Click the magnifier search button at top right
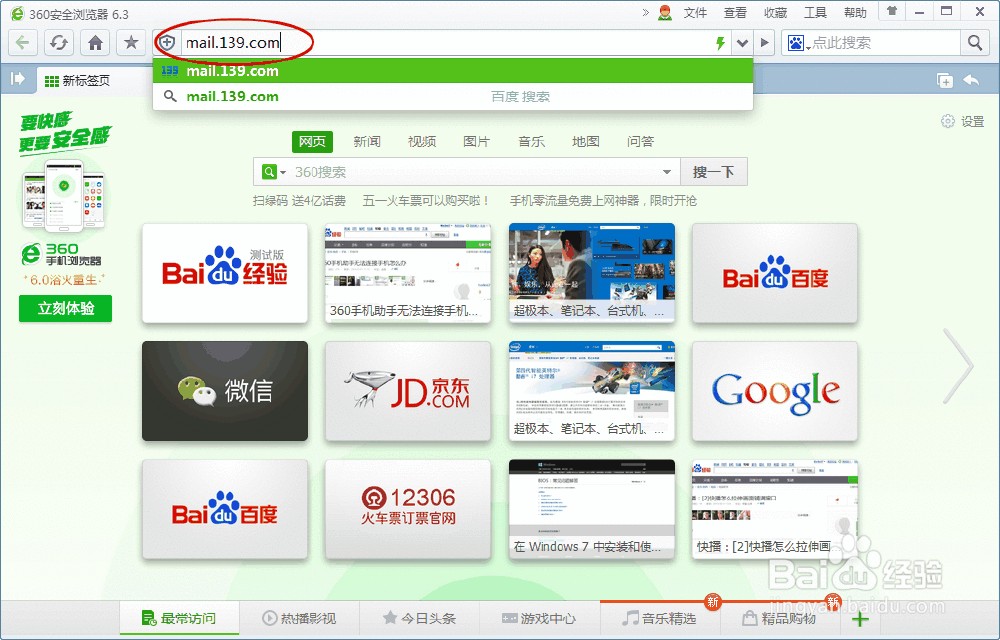Screen dimensions: 1000x640 pos(974,43)
